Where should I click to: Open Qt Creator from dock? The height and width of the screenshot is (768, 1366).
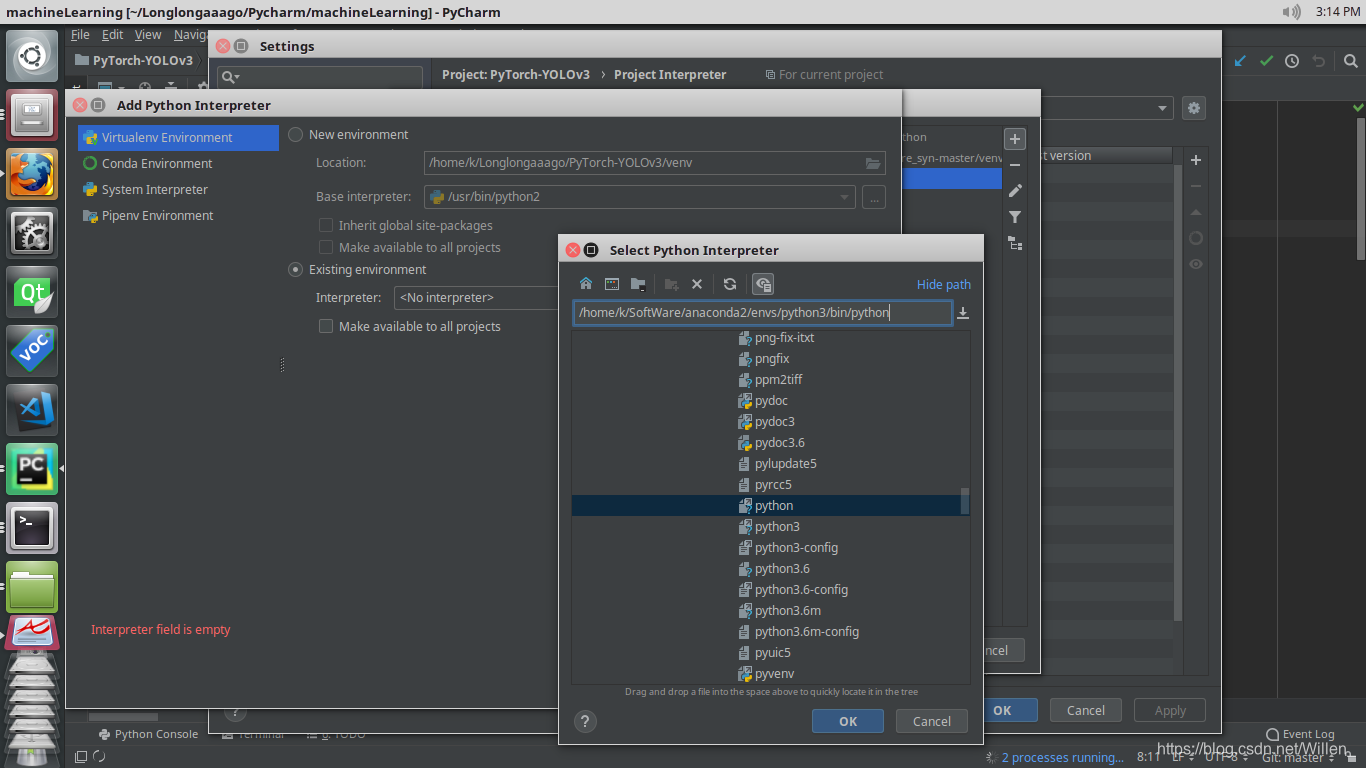tap(33, 292)
